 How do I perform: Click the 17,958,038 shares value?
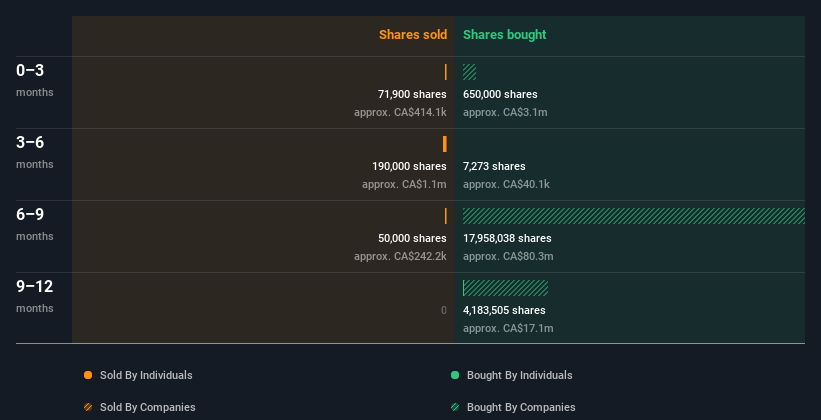(507, 238)
